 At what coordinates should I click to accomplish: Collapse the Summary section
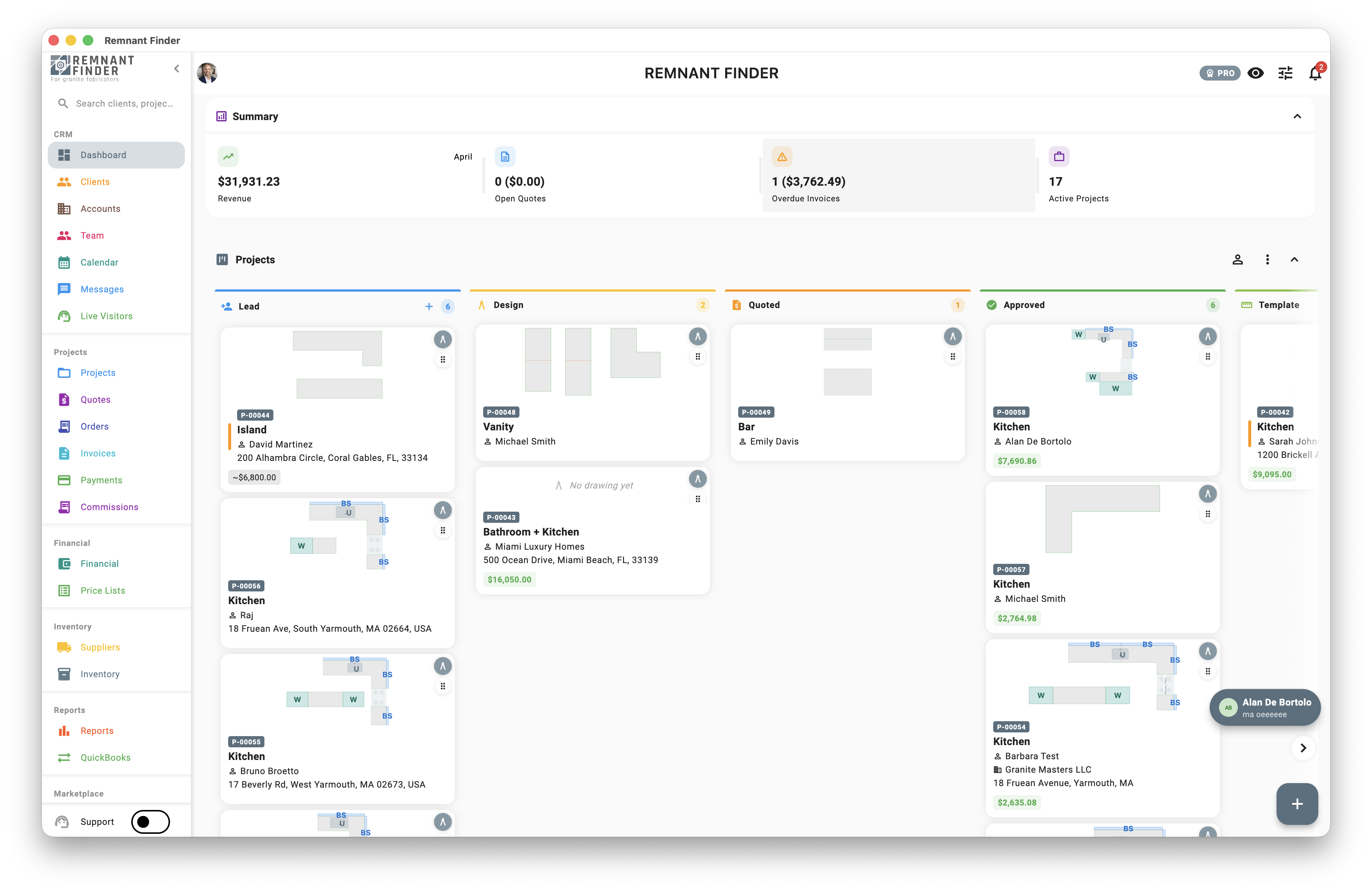tap(1297, 116)
